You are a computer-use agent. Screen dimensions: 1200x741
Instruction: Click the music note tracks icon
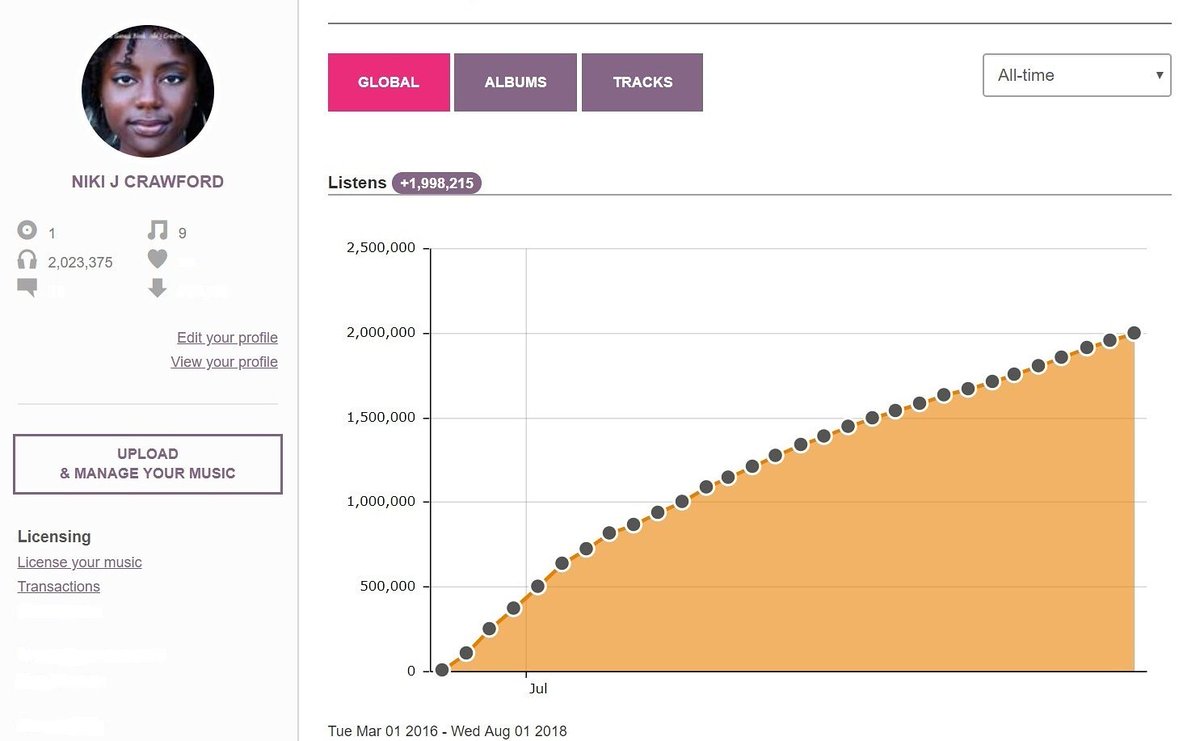click(x=157, y=230)
